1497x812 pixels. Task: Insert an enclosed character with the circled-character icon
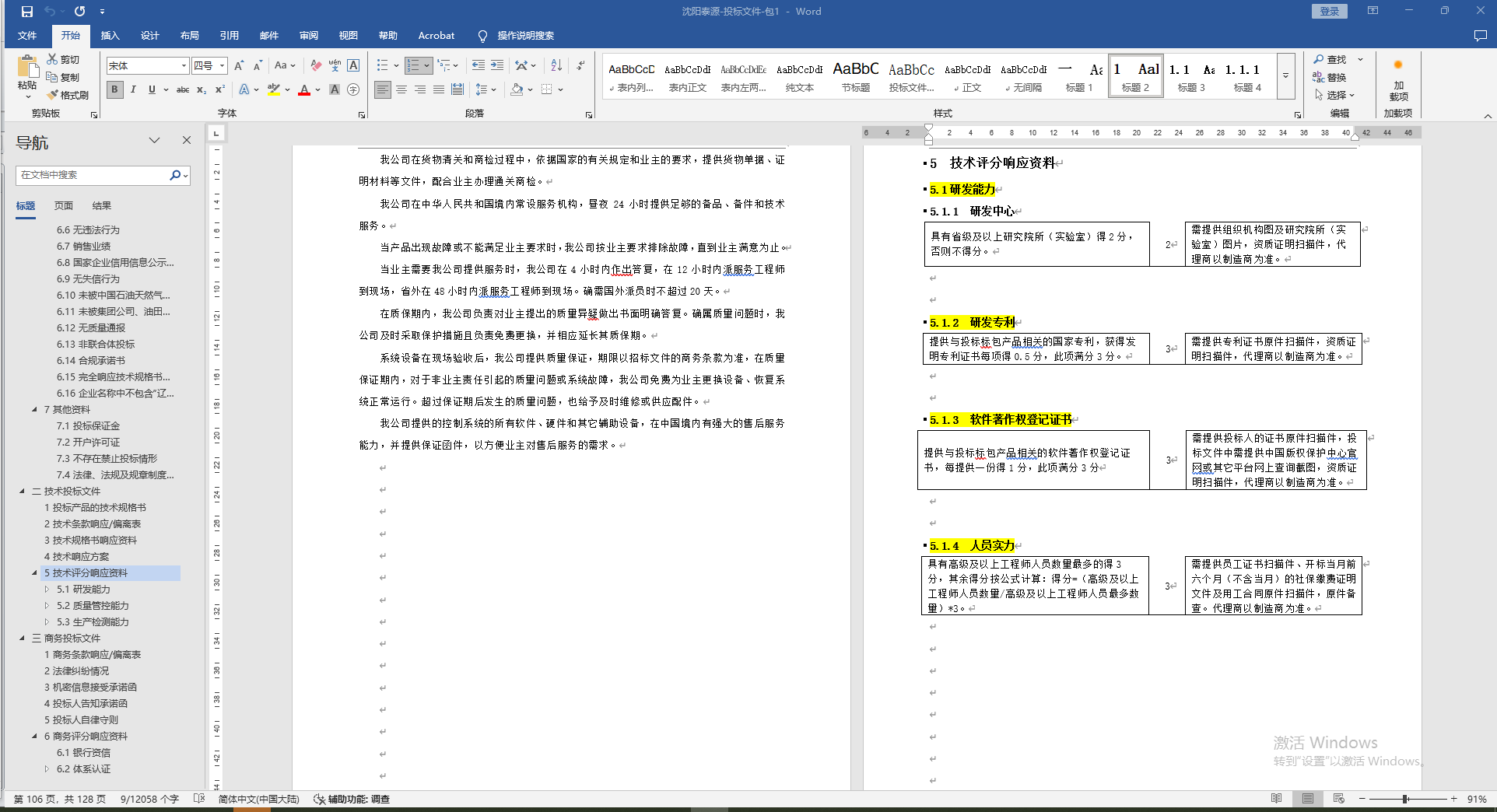pyautogui.click(x=353, y=89)
